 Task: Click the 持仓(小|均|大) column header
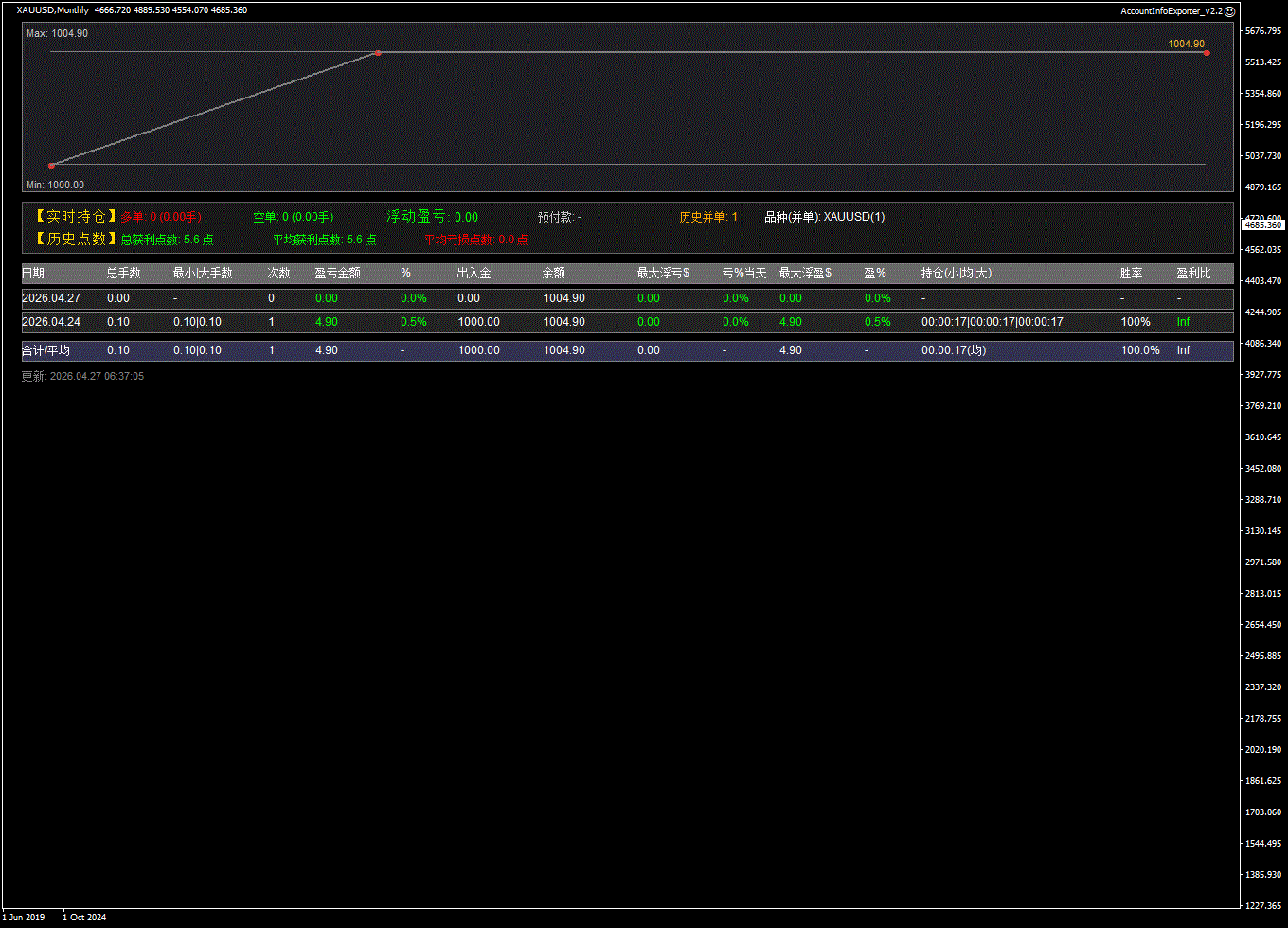957,273
